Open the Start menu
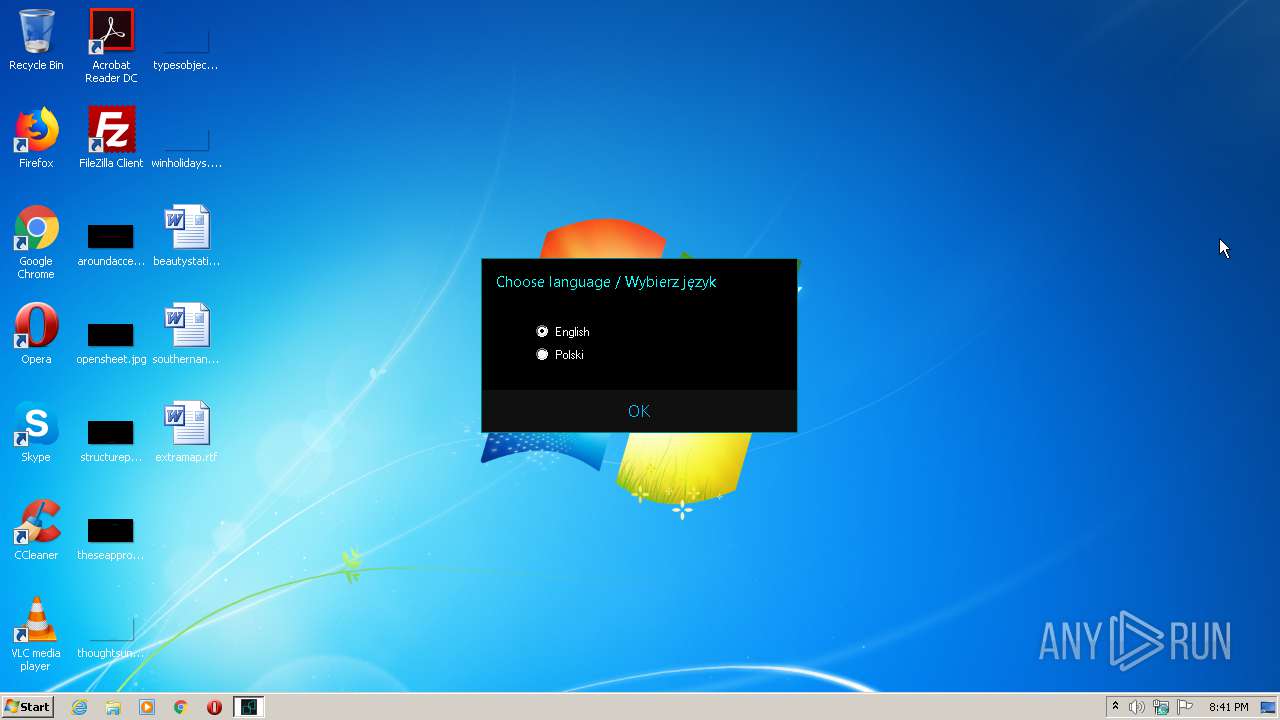 coord(28,707)
